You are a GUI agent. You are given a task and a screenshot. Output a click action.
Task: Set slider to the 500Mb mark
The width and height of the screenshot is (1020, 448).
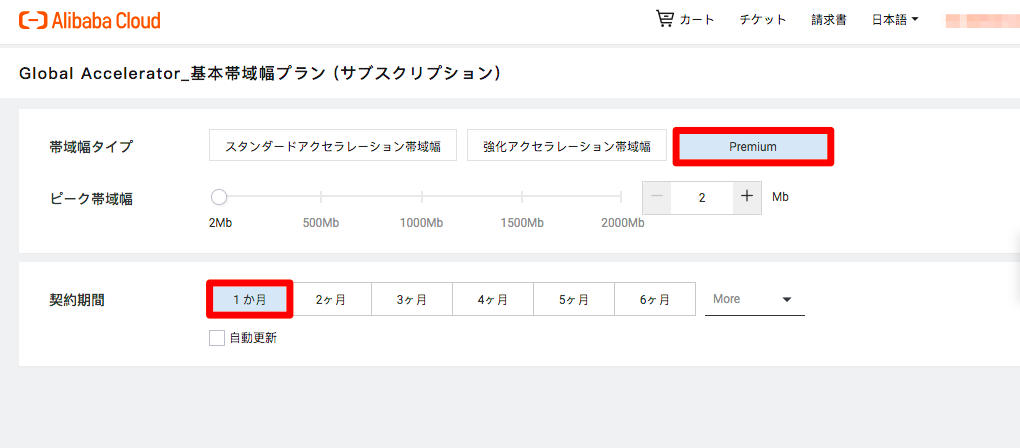pyautogui.click(x=321, y=196)
